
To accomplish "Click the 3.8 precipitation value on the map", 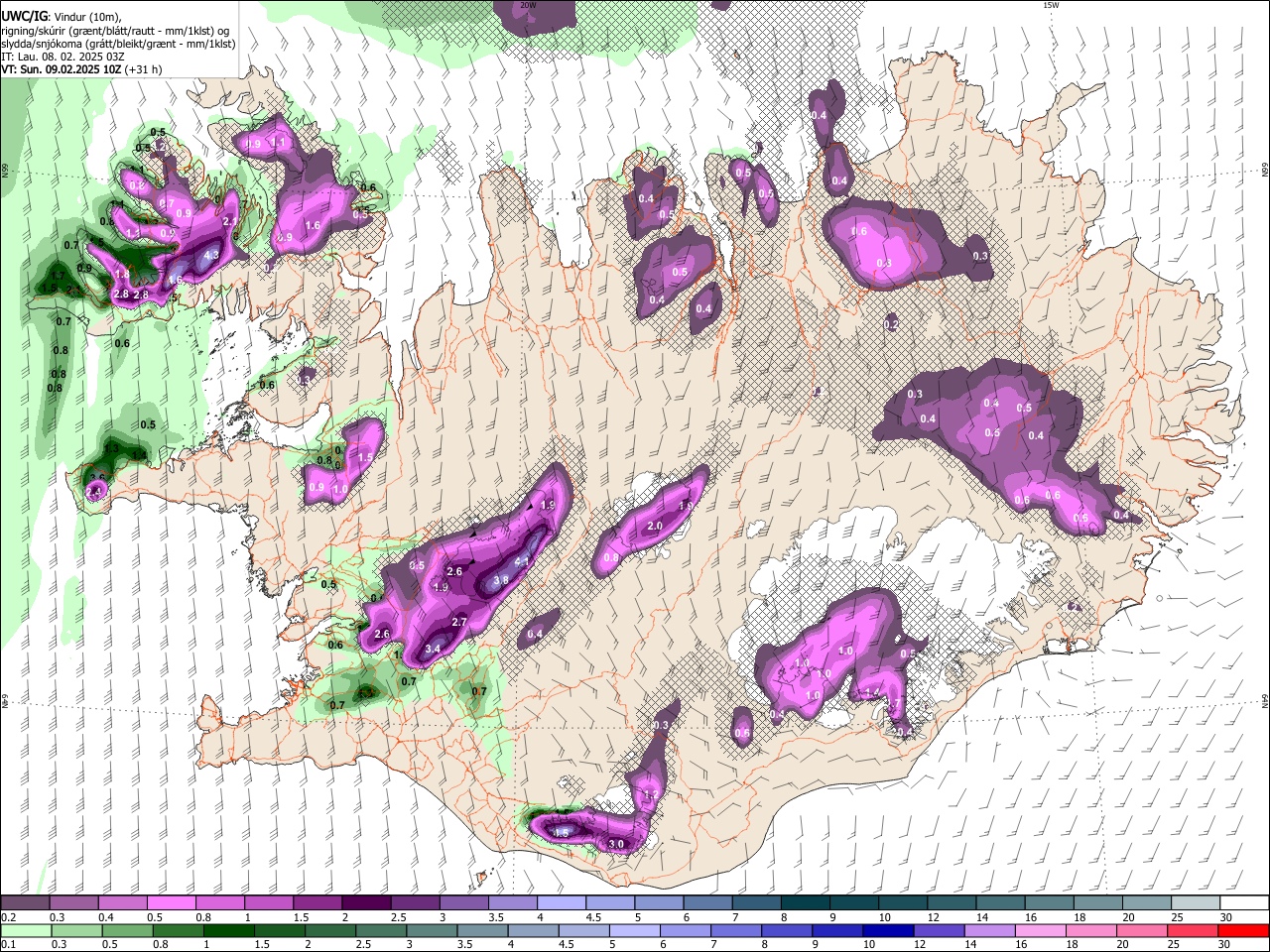I will click(500, 580).
